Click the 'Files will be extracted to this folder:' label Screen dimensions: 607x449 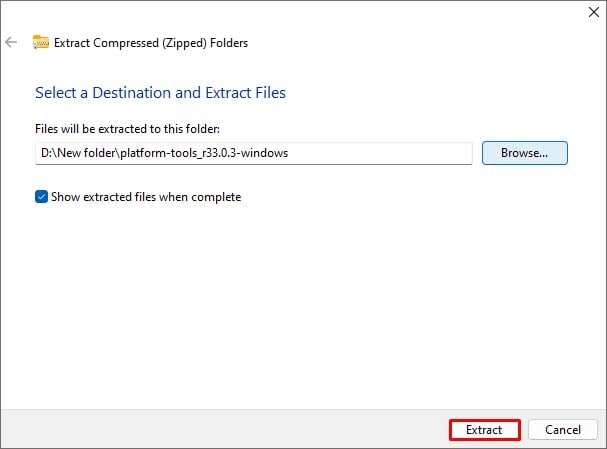click(127, 129)
